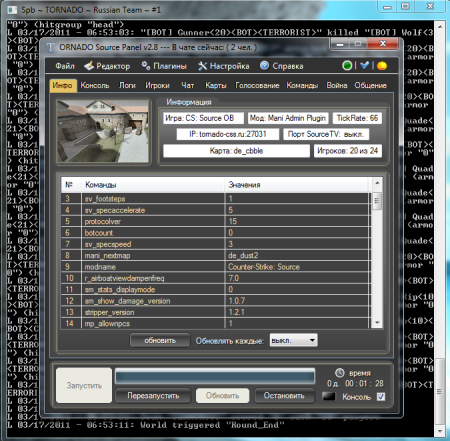This screenshot has height=441, width=450.
Task: Open the Редактор menu
Action: [107, 66]
